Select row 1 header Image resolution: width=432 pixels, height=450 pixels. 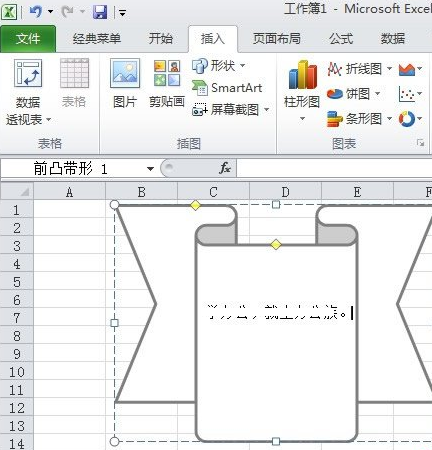[x=17, y=210]
